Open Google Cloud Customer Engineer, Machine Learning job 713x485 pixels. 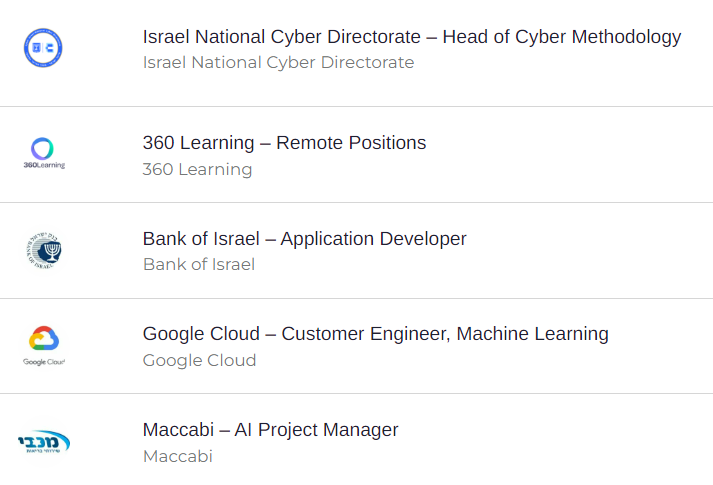tap(376, 334)
